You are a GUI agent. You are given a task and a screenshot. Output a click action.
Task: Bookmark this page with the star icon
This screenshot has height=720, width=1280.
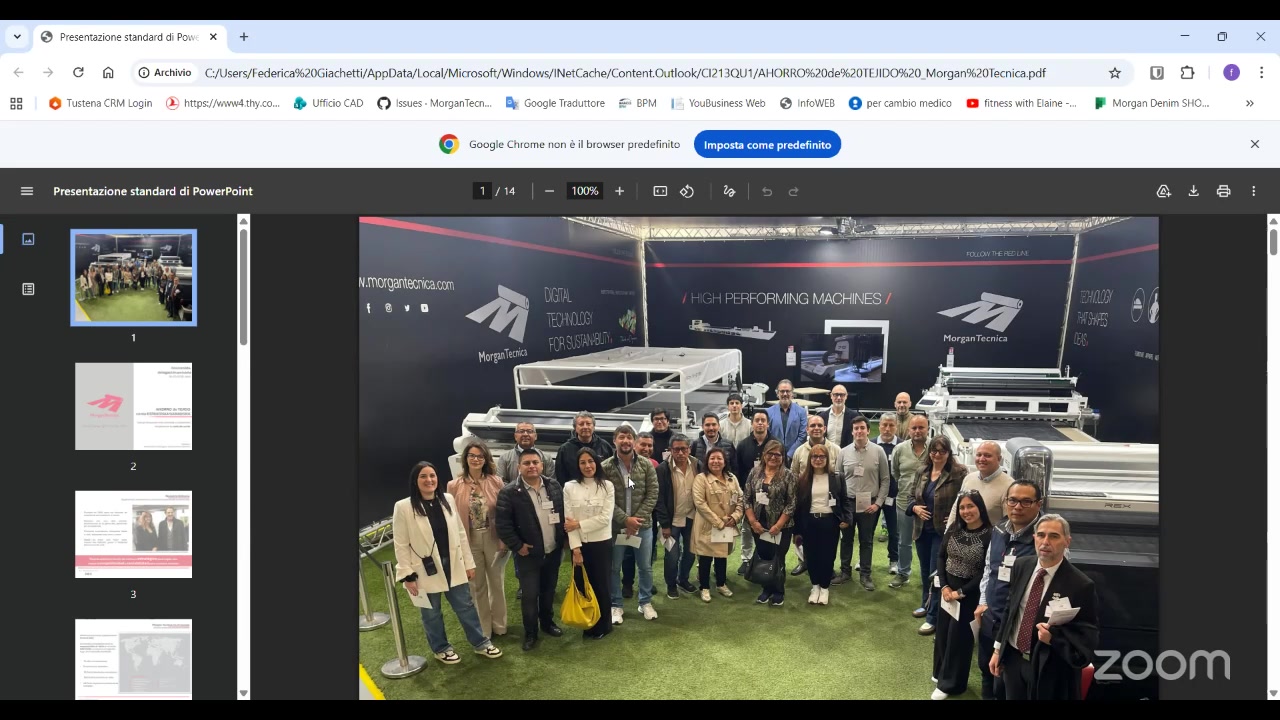1115,72
